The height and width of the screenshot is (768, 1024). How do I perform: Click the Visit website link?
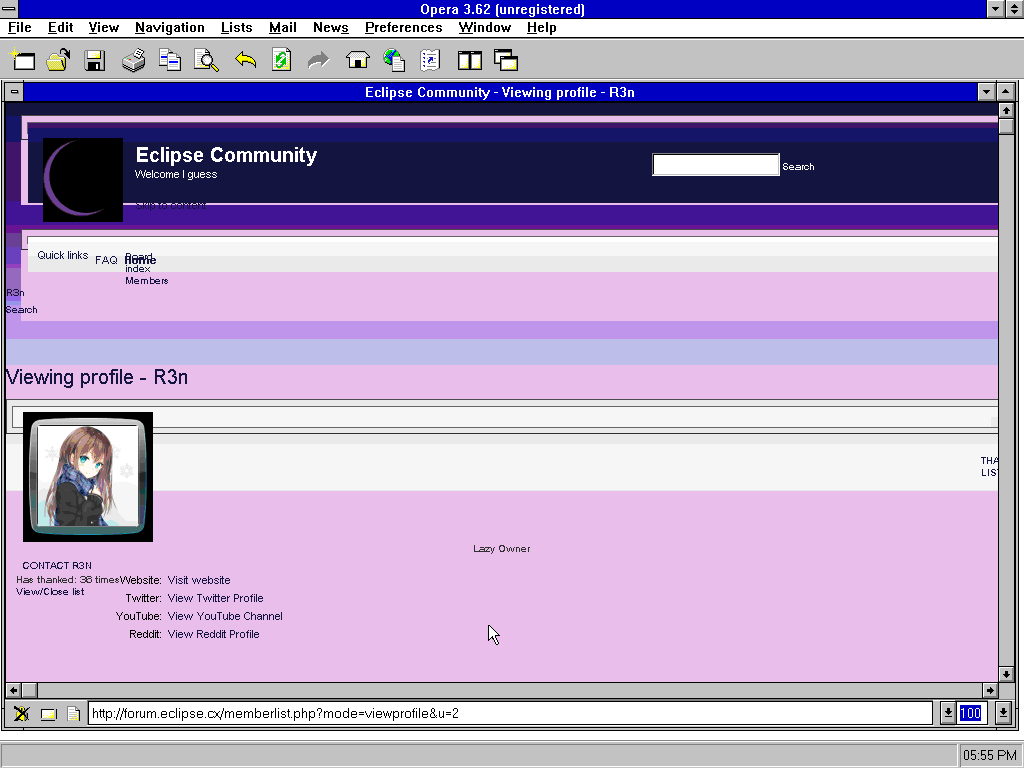tap(199, 579)
